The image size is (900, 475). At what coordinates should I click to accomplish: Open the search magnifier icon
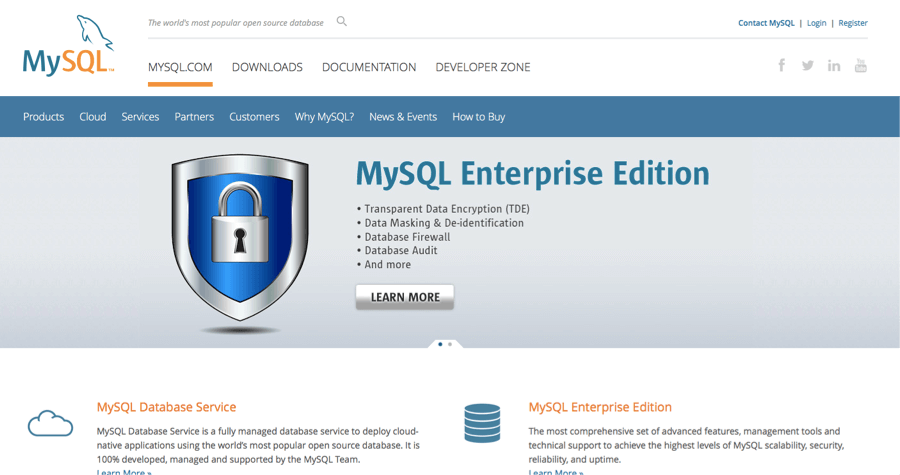342,22
